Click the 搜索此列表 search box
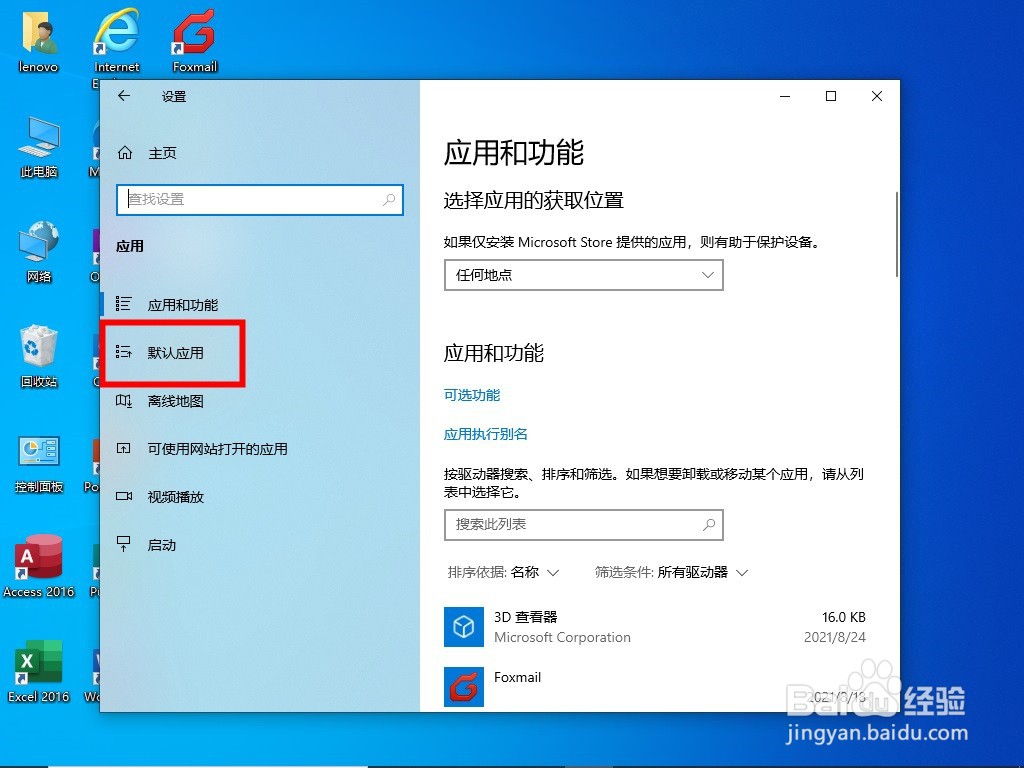The width and height of the screenshot is (1024, 768). [584, 524]
